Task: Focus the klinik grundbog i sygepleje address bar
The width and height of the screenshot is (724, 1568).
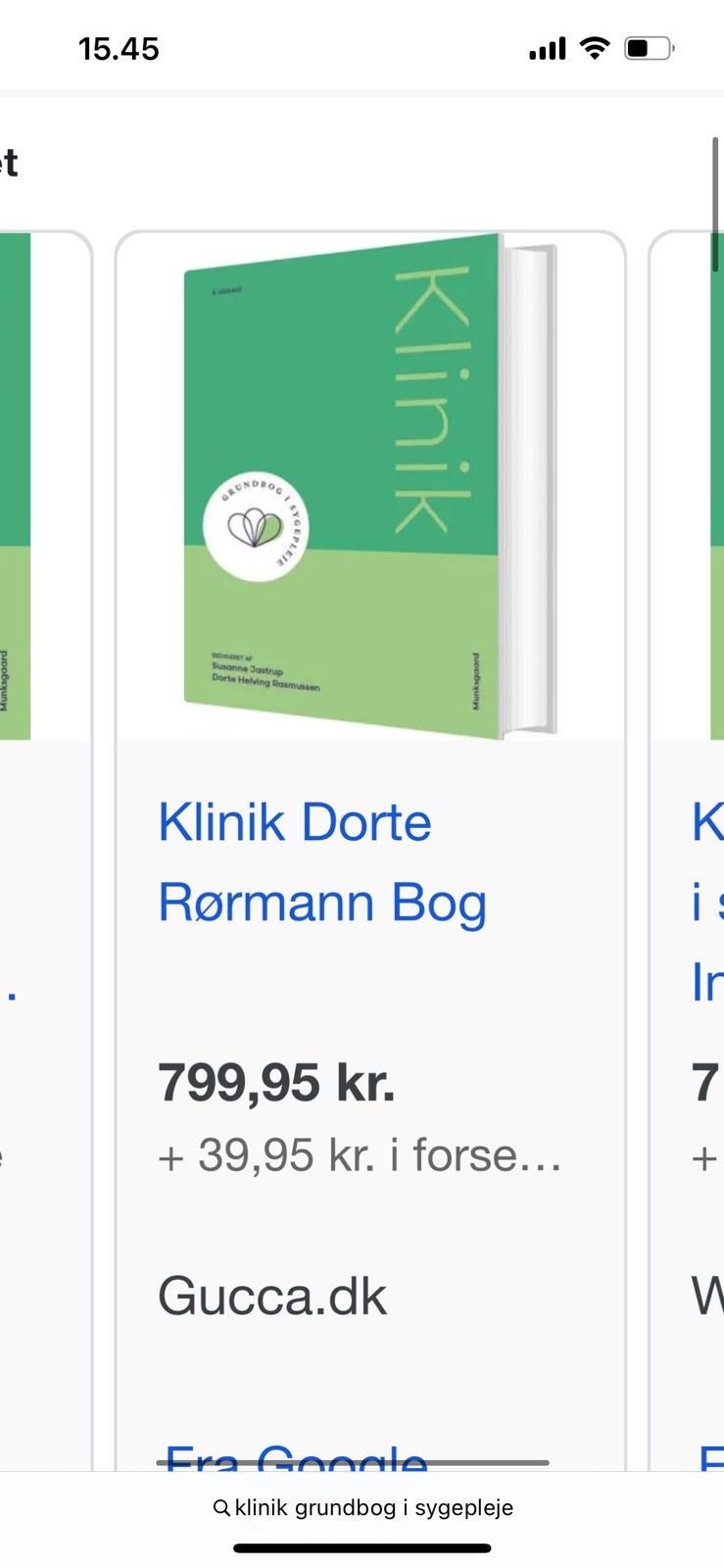Action: [x=362, y=1508]
